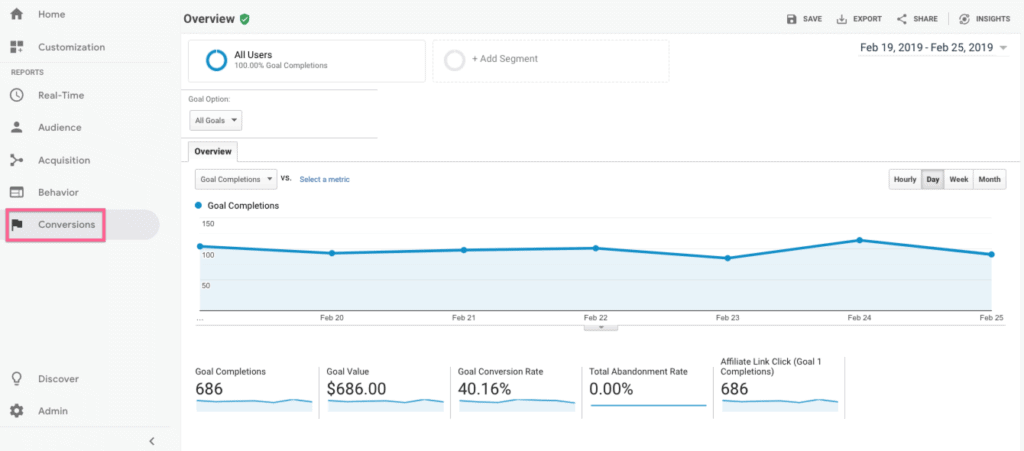Open Audience reports person icon
The image size is (1024, 451).
click(16, 127)
